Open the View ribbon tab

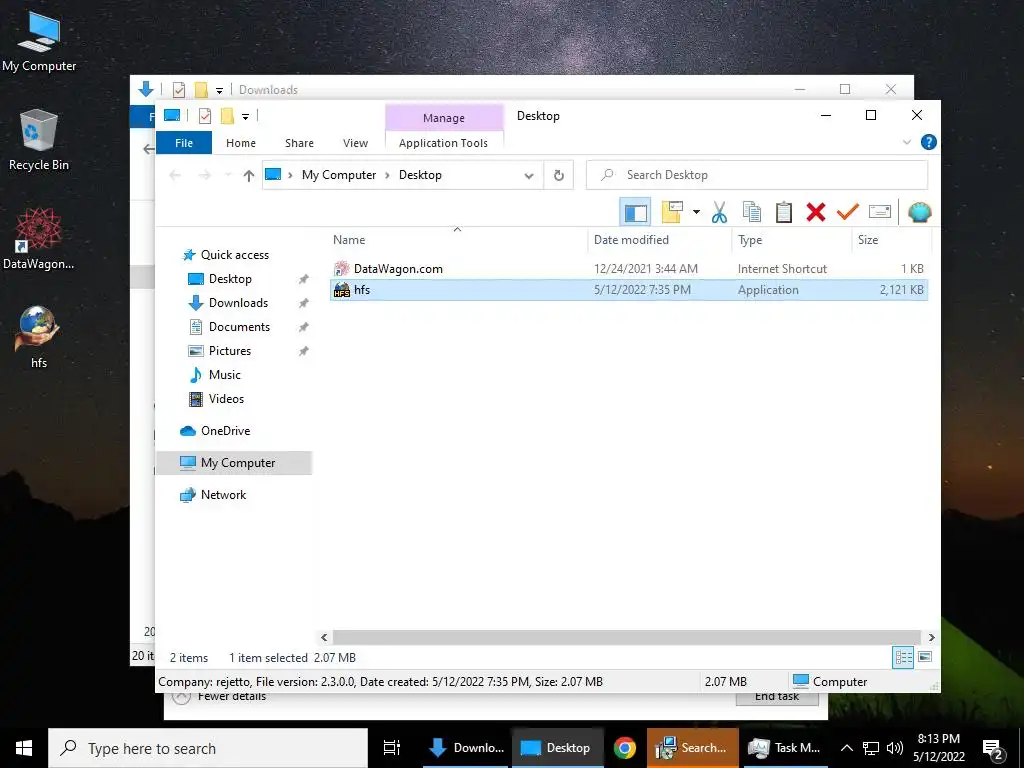click(355, 143)
